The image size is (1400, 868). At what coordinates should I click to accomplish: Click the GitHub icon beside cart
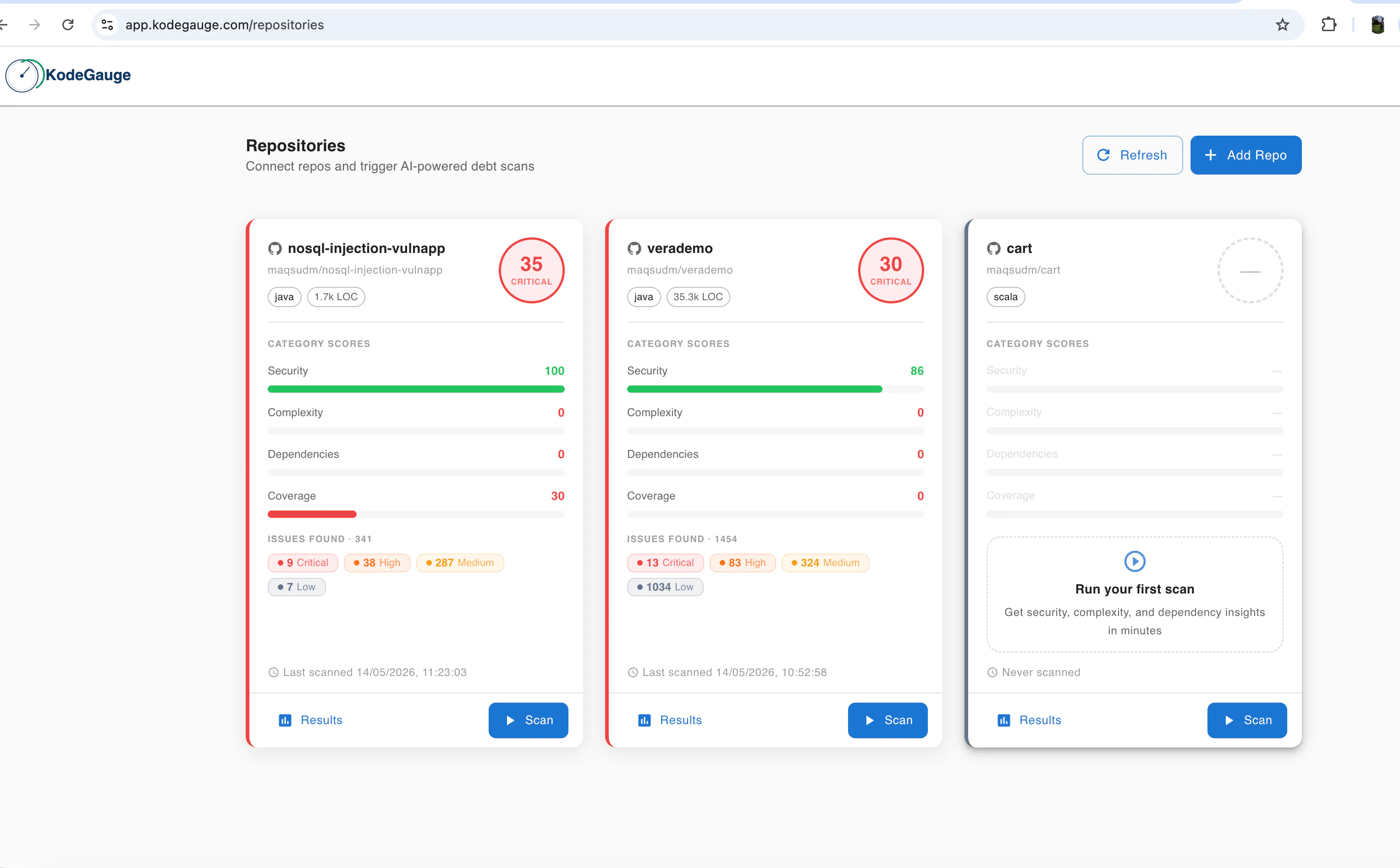pyautogui.click(x=993, y=248)
